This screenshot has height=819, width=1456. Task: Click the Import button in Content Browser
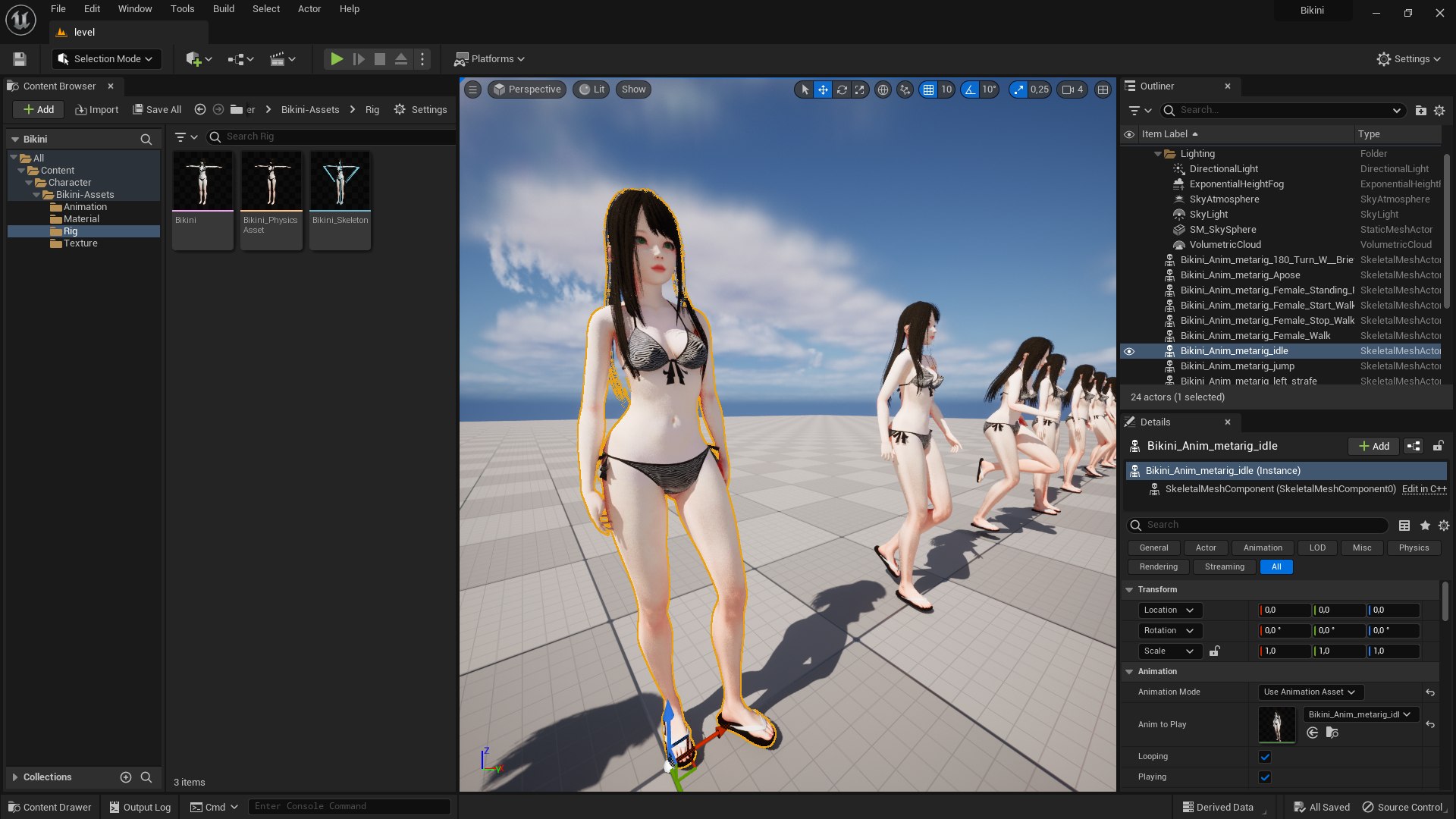coord(97,110)
